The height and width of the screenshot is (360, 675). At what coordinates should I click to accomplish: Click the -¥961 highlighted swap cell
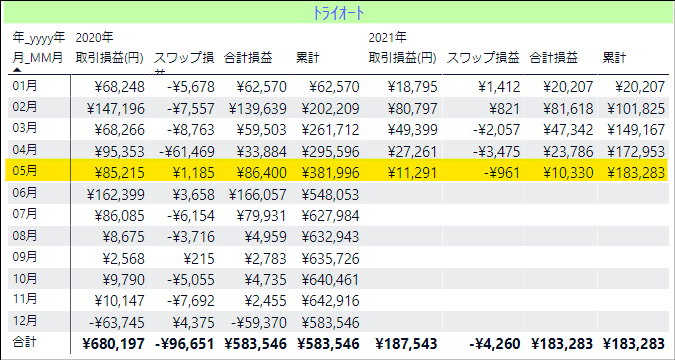(x=501, y=173)
